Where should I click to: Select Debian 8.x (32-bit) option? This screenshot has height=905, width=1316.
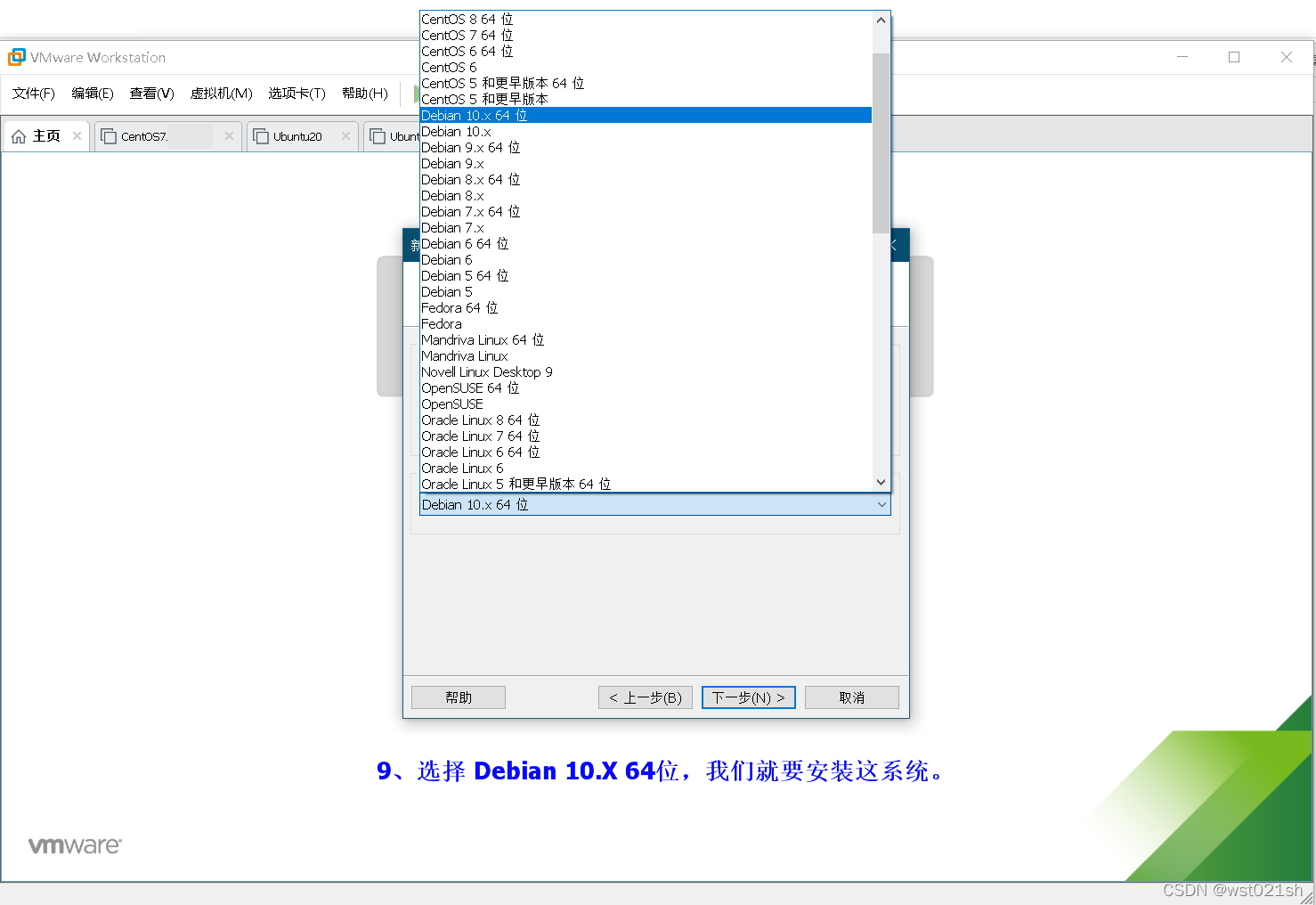pos(646,196)
